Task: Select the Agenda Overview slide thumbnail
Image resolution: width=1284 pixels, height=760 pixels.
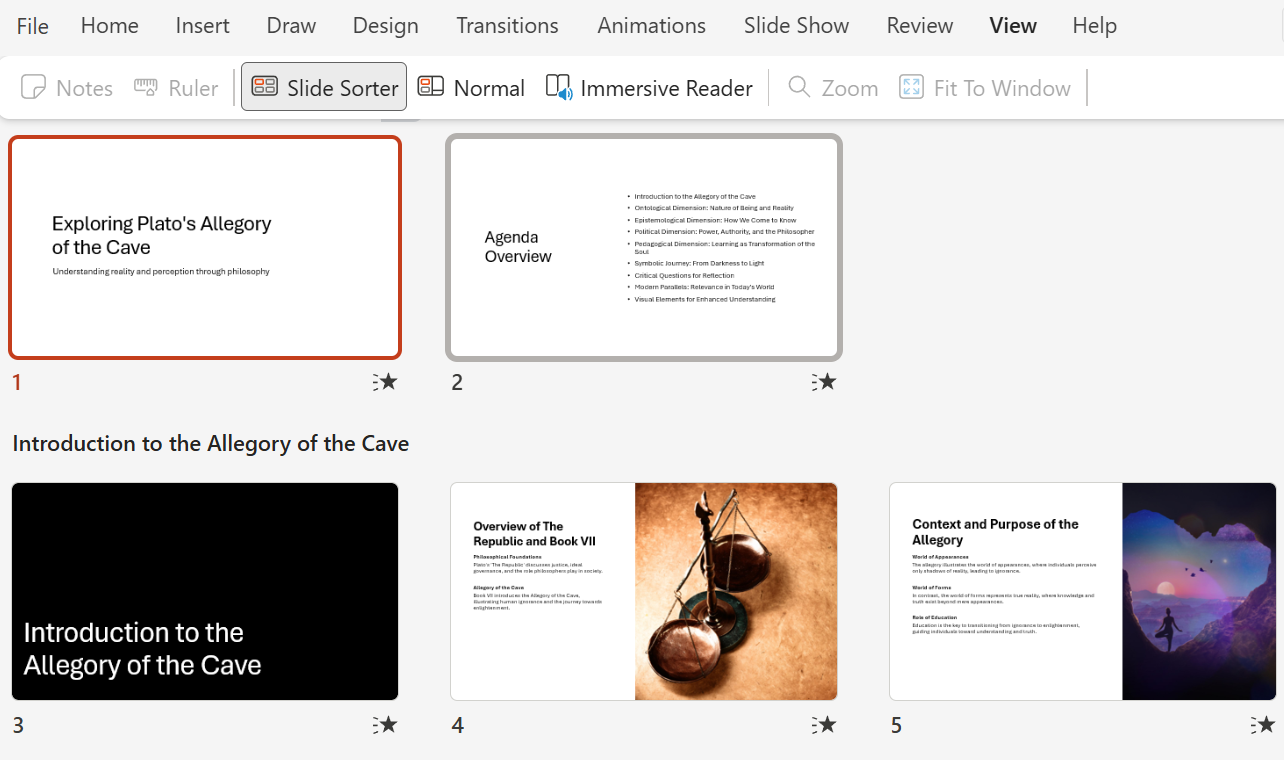Action: pos(644,247)
